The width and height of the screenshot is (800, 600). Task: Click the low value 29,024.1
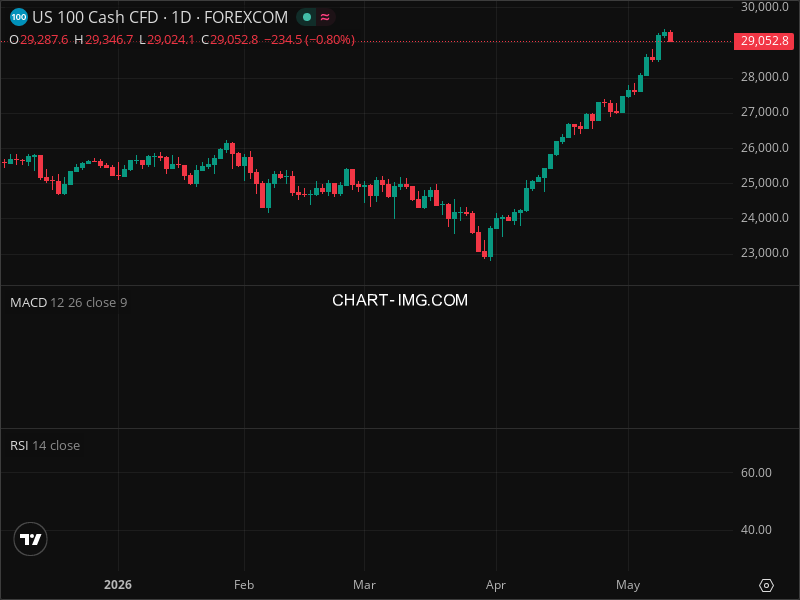click(x=170, y=40)
